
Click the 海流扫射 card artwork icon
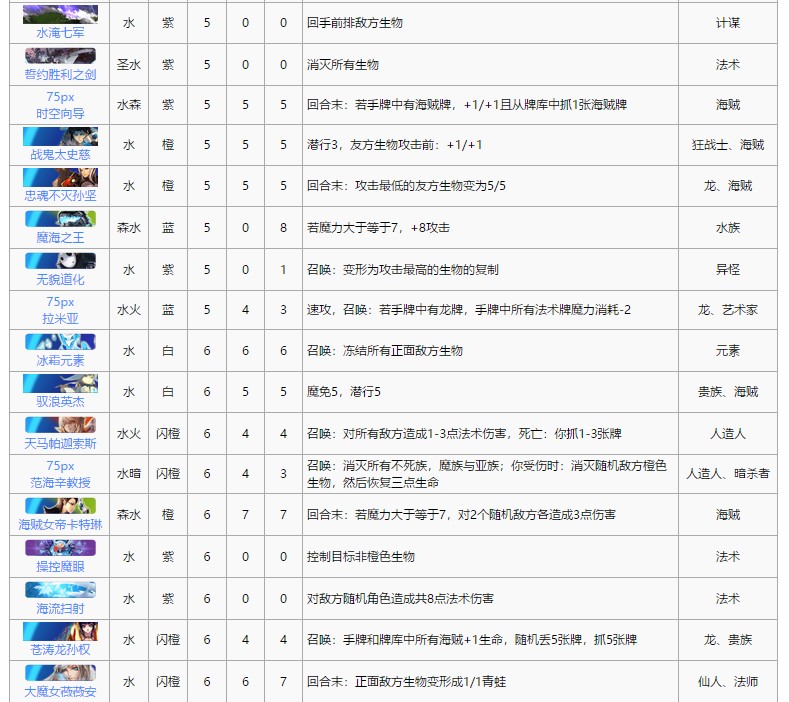coord(60,589)
